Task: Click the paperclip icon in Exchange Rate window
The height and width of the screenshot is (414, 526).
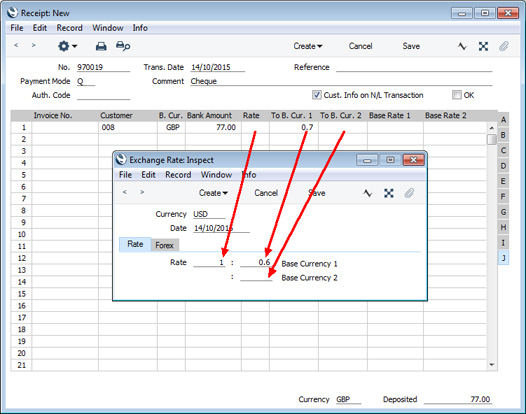Action: click(409, 193)
